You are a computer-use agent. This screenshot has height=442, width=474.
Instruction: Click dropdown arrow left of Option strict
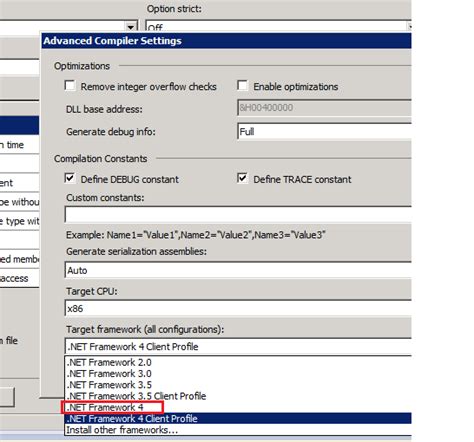131,27
